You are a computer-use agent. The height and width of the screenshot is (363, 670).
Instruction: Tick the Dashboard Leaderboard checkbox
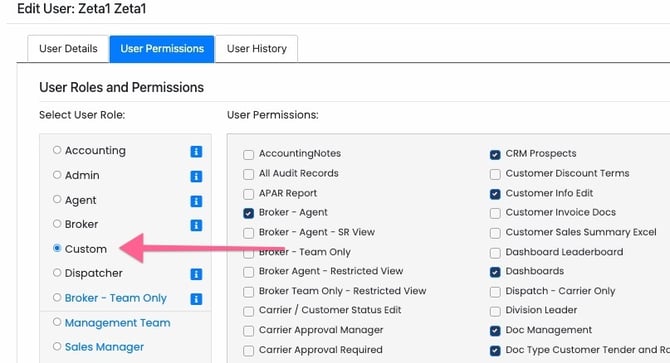pos(495,253)
